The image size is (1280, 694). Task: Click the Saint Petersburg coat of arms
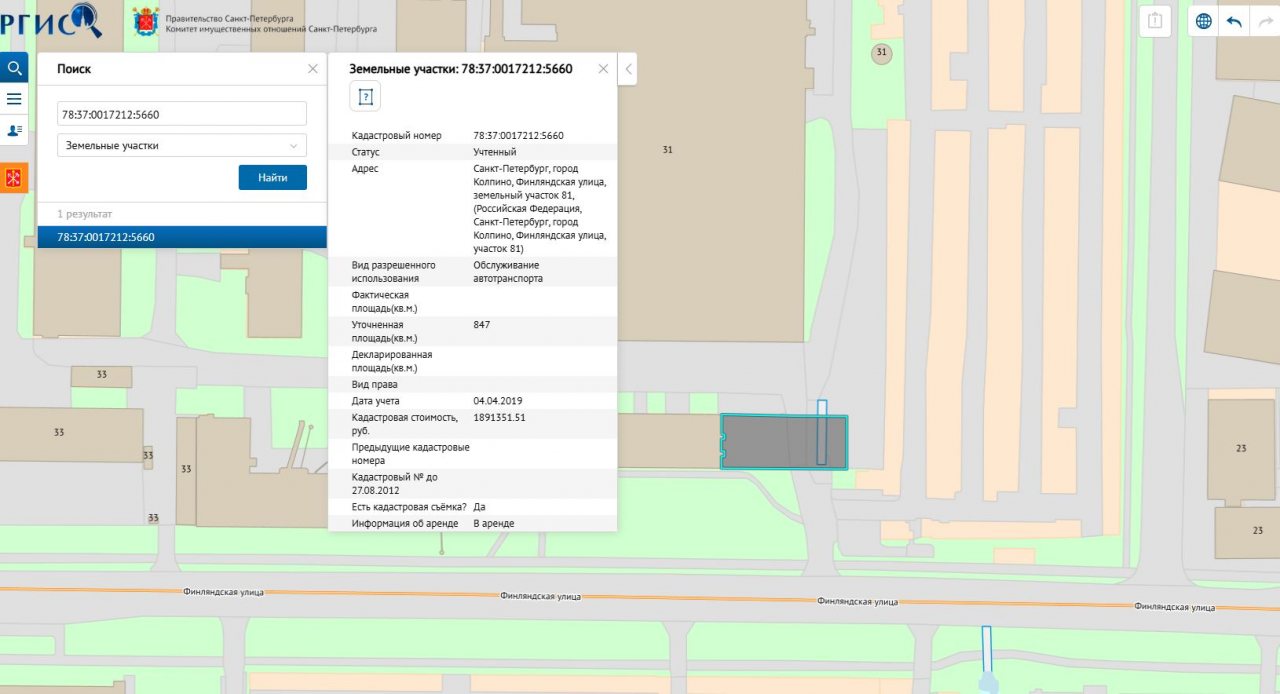[x=146, y=21]
